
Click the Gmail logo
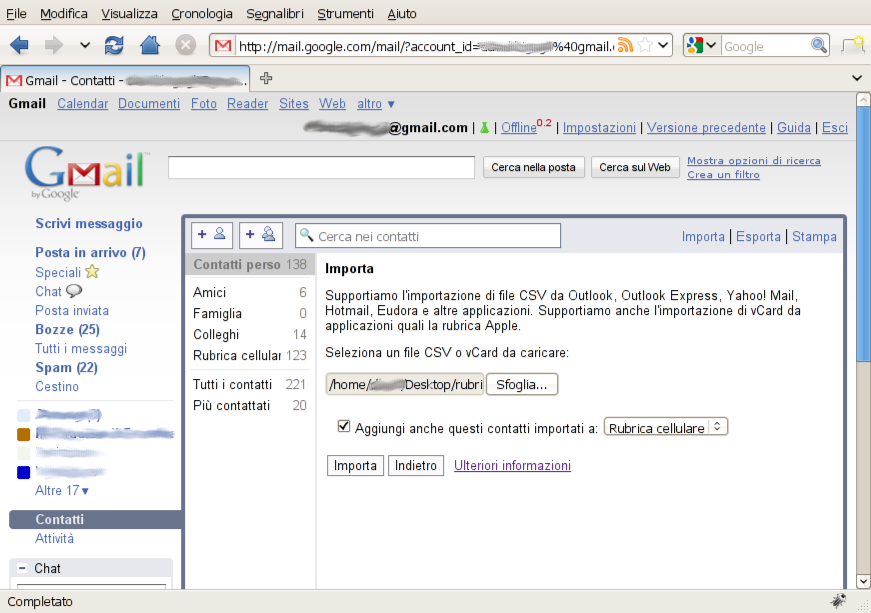tap(87, 173)
